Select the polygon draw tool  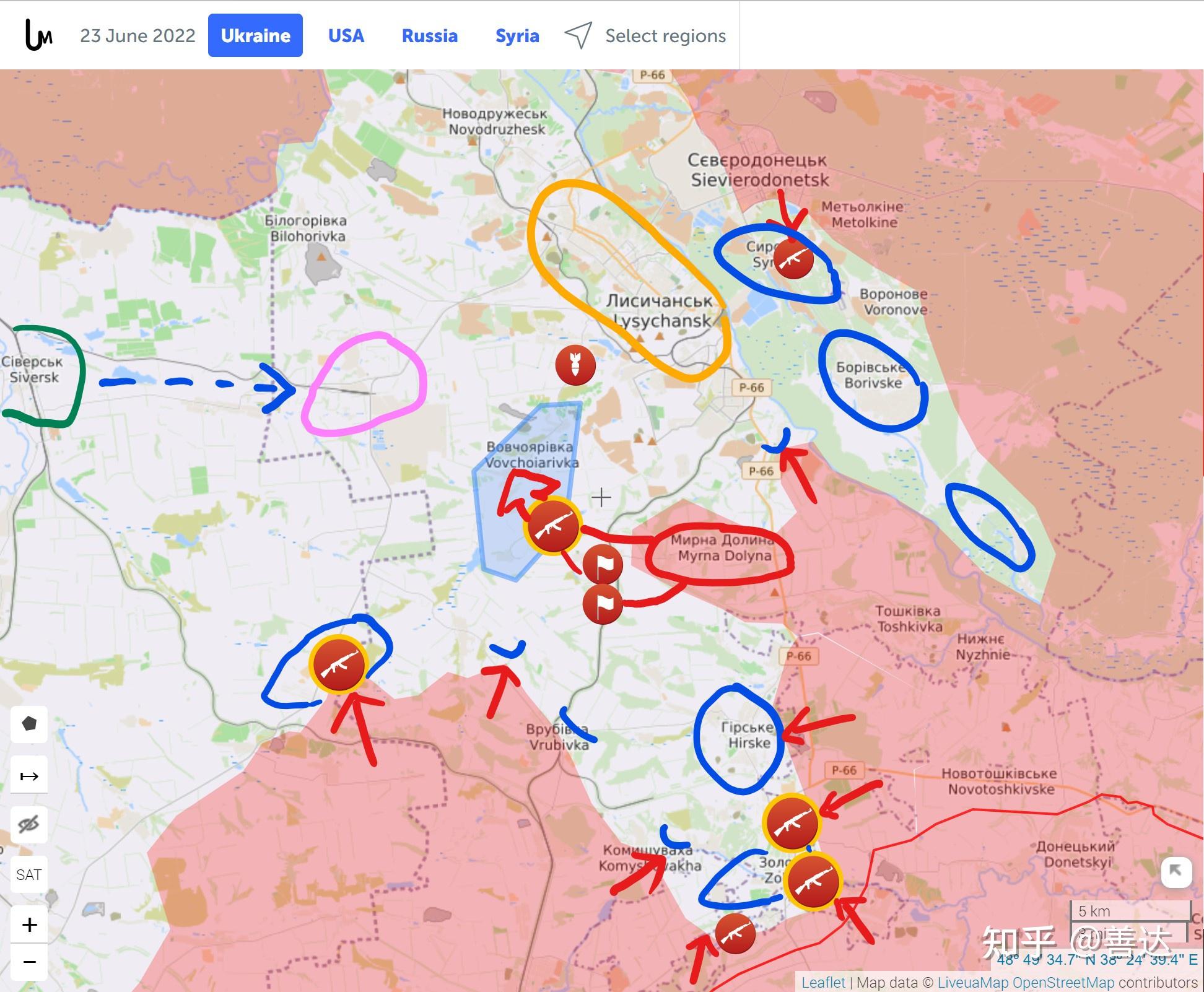29,723
